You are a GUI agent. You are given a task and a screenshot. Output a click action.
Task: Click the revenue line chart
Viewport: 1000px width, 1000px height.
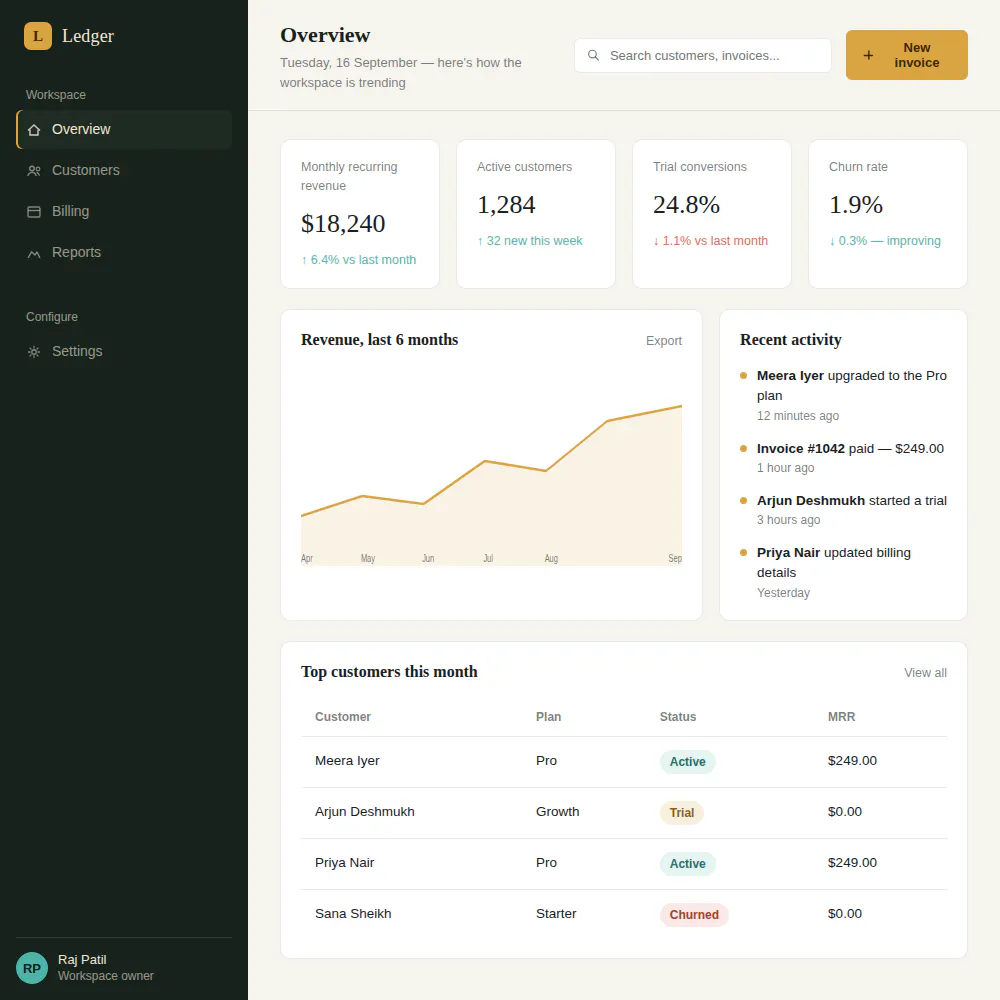pyautogui.click(x=491, y=485)
